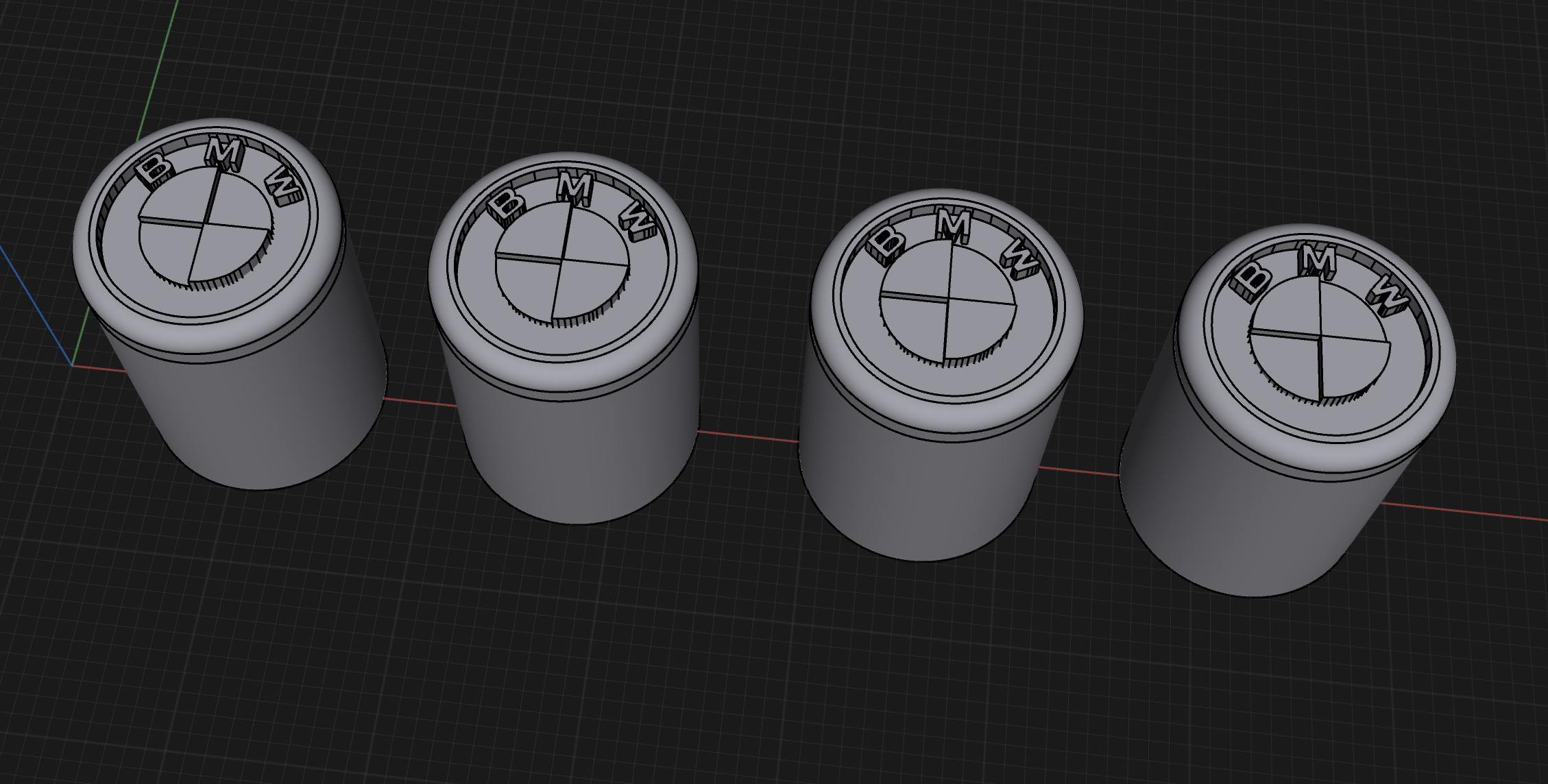Select the leftmost cylinder's side body
1548x784 pixels.
point(254,411)
